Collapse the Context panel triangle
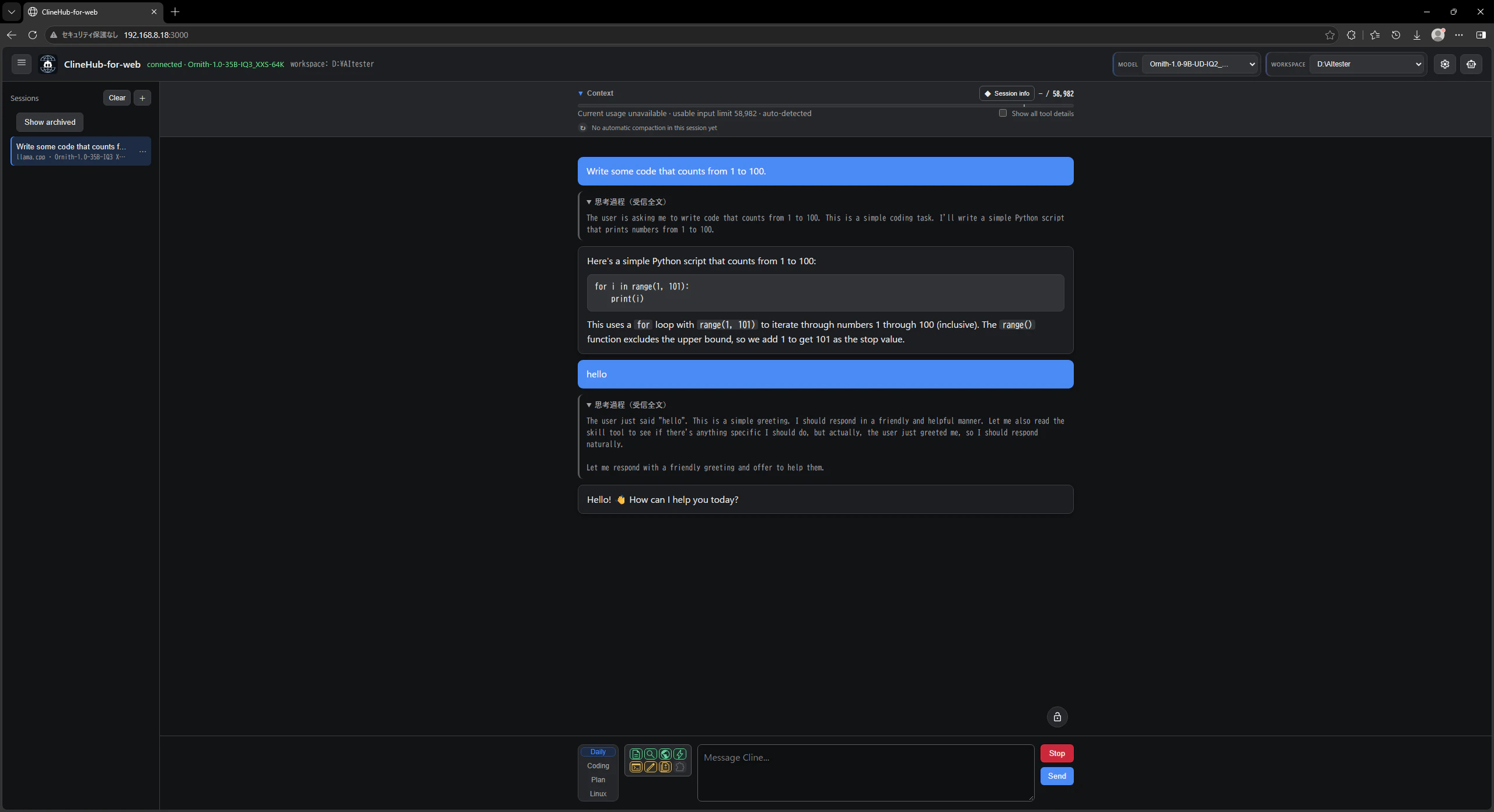The image size is (1494, 812). pyautogui.click(x=581, y=93)
